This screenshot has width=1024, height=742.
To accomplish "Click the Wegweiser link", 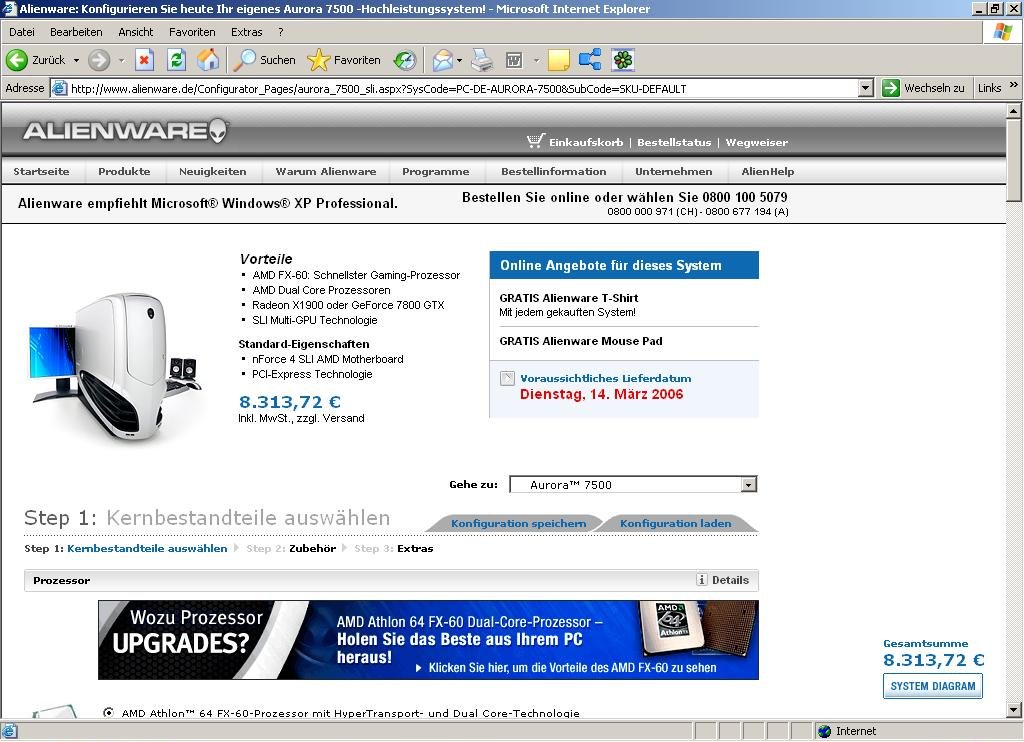I will click(x=756, y=142).
